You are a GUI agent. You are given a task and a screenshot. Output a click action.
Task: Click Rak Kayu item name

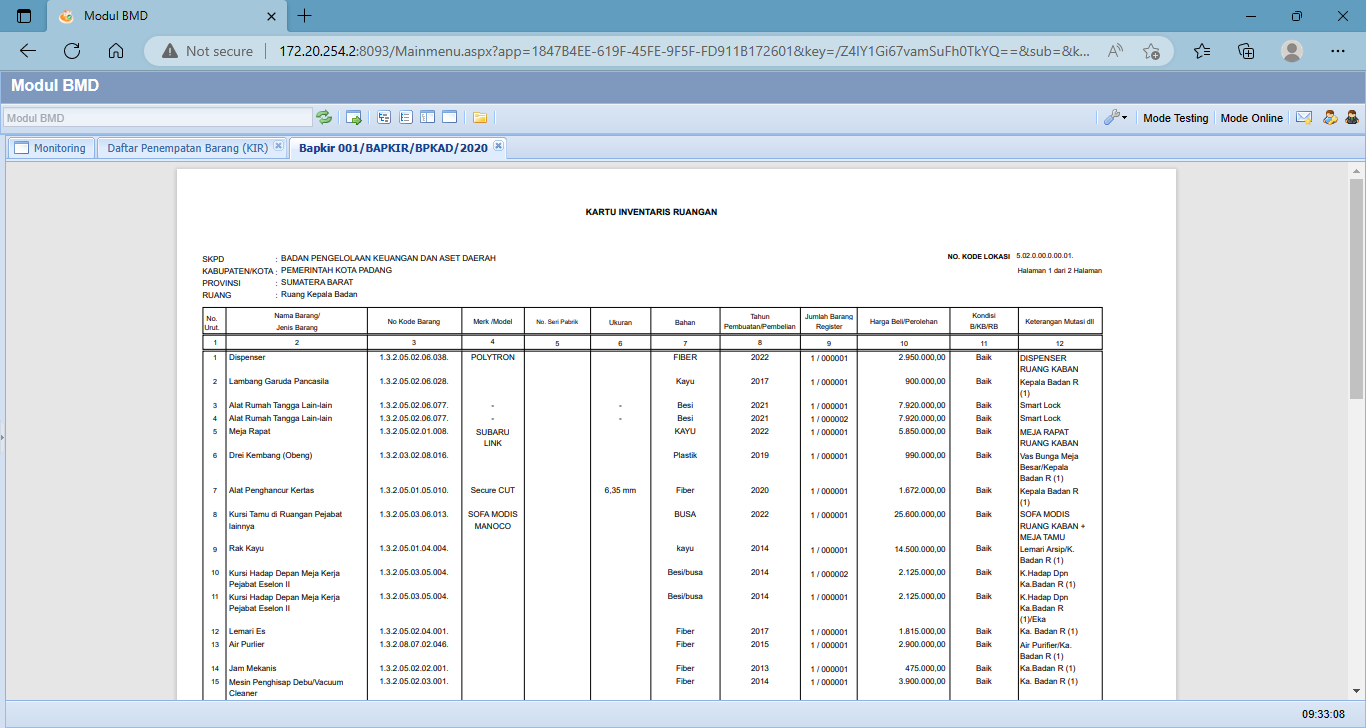[x=246, y=548]
